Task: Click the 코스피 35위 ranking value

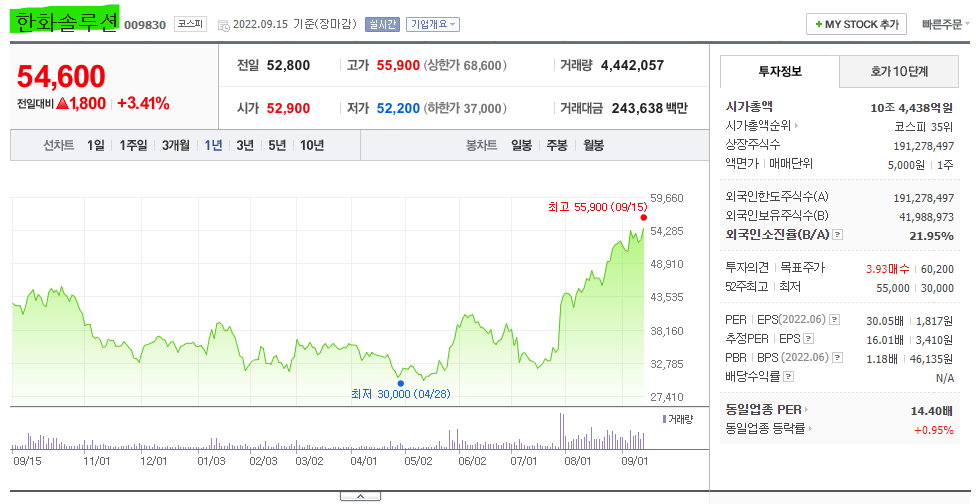Action: pyautogui.click(x=924, y=126)
